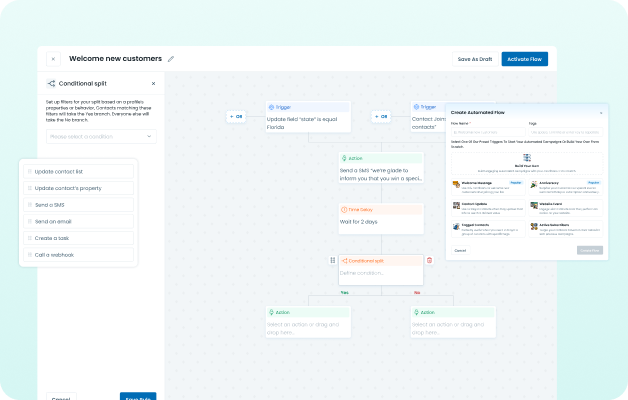
Task: Click the Time Delay node clock icon
Action: click(x=345, y=210)
